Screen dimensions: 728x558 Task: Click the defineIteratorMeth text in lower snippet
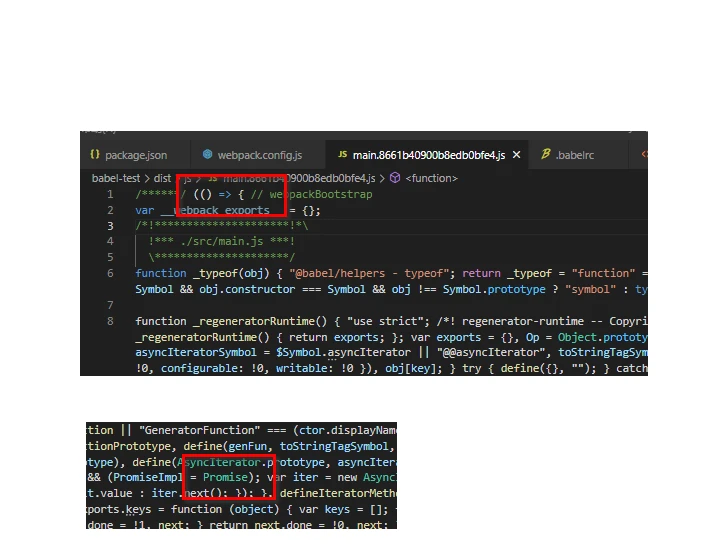pyautogui.click(x=338, y=493)
